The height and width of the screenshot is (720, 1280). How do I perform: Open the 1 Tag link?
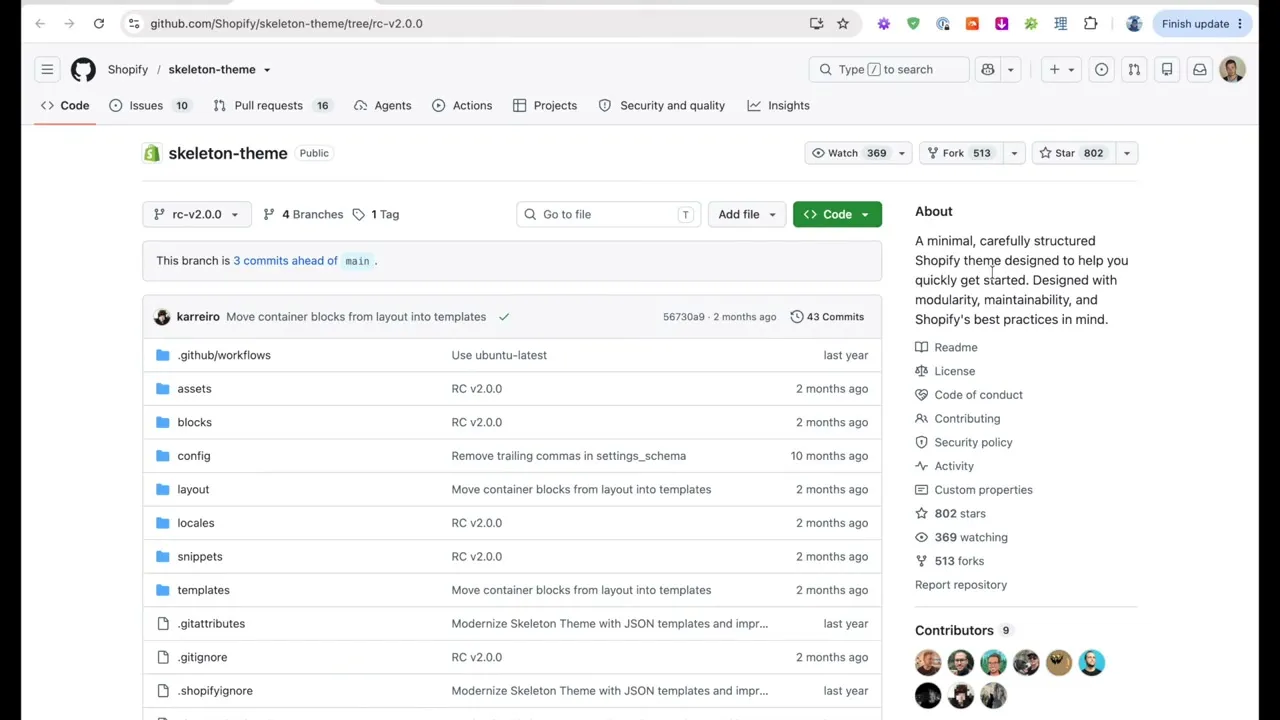[x=375, y=214]
